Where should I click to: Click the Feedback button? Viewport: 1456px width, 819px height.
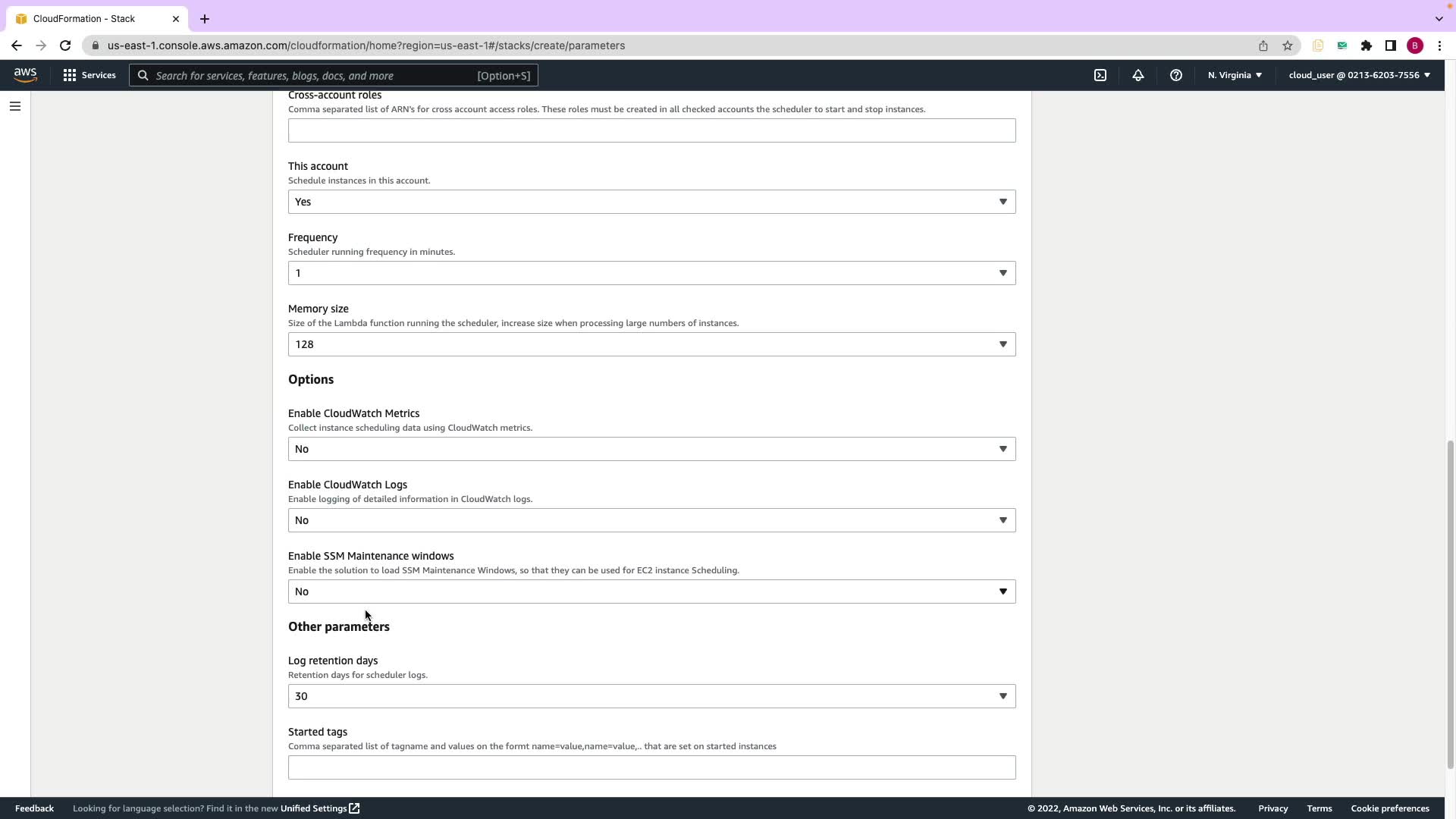pos(34,808)
